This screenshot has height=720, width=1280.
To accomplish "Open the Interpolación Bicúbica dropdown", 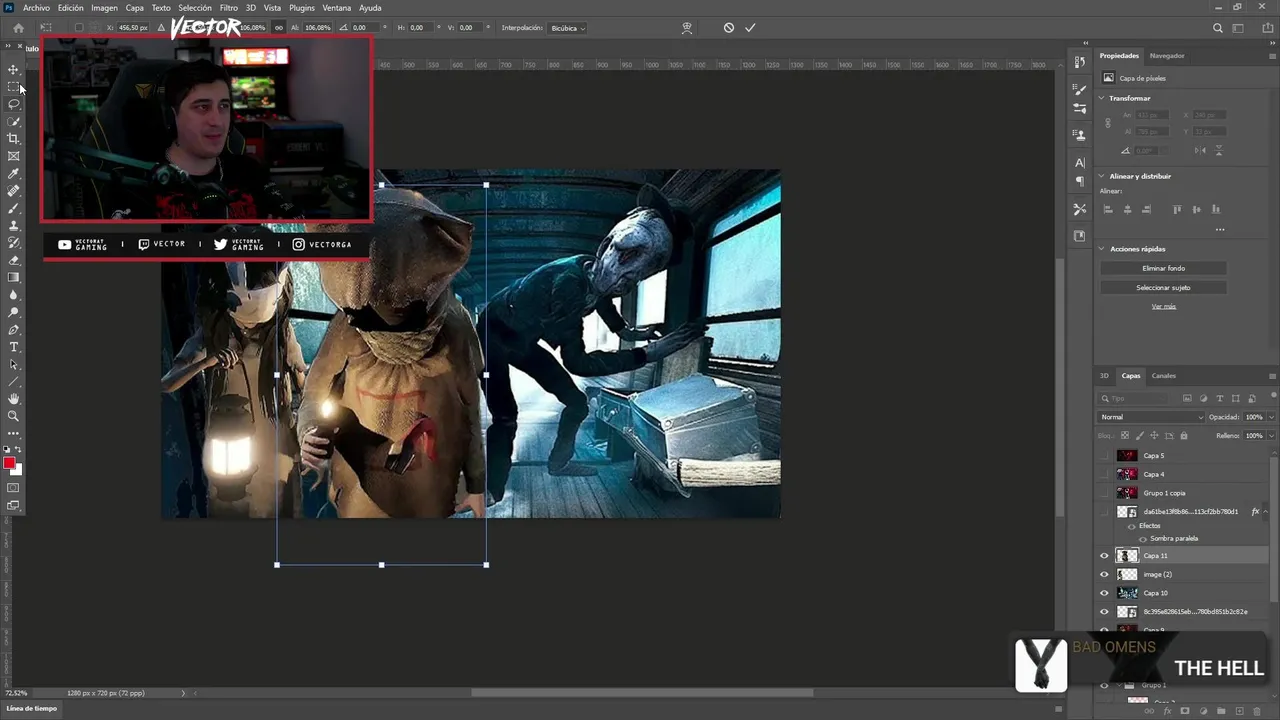I will pos(568,28).
